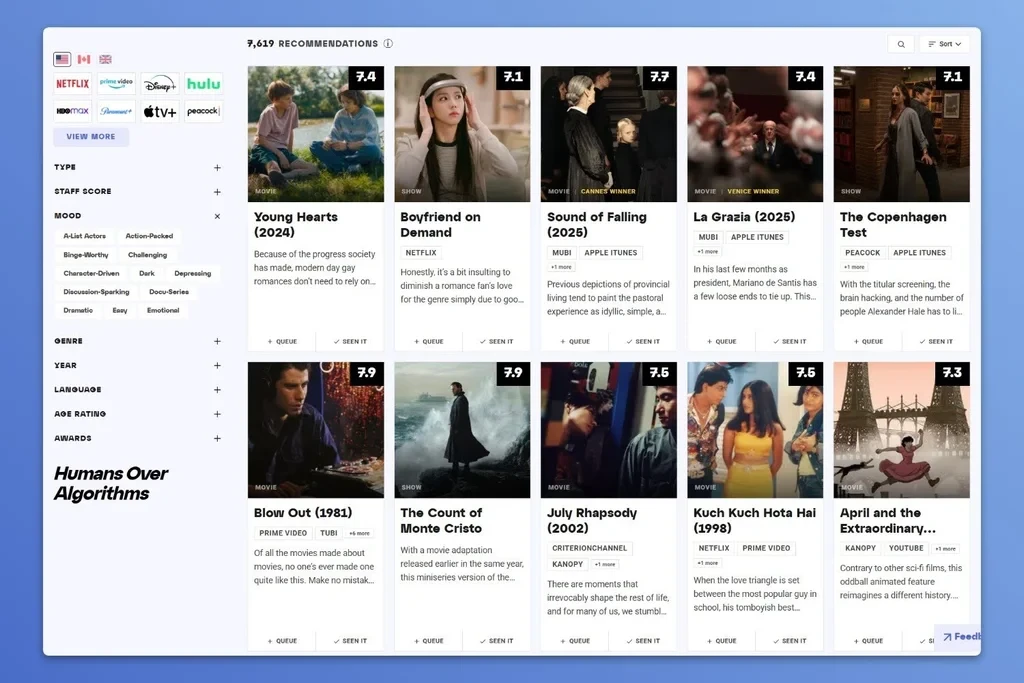
Task: Toggle the Discussion-Sparking mood tag
Action: point(96,292)
